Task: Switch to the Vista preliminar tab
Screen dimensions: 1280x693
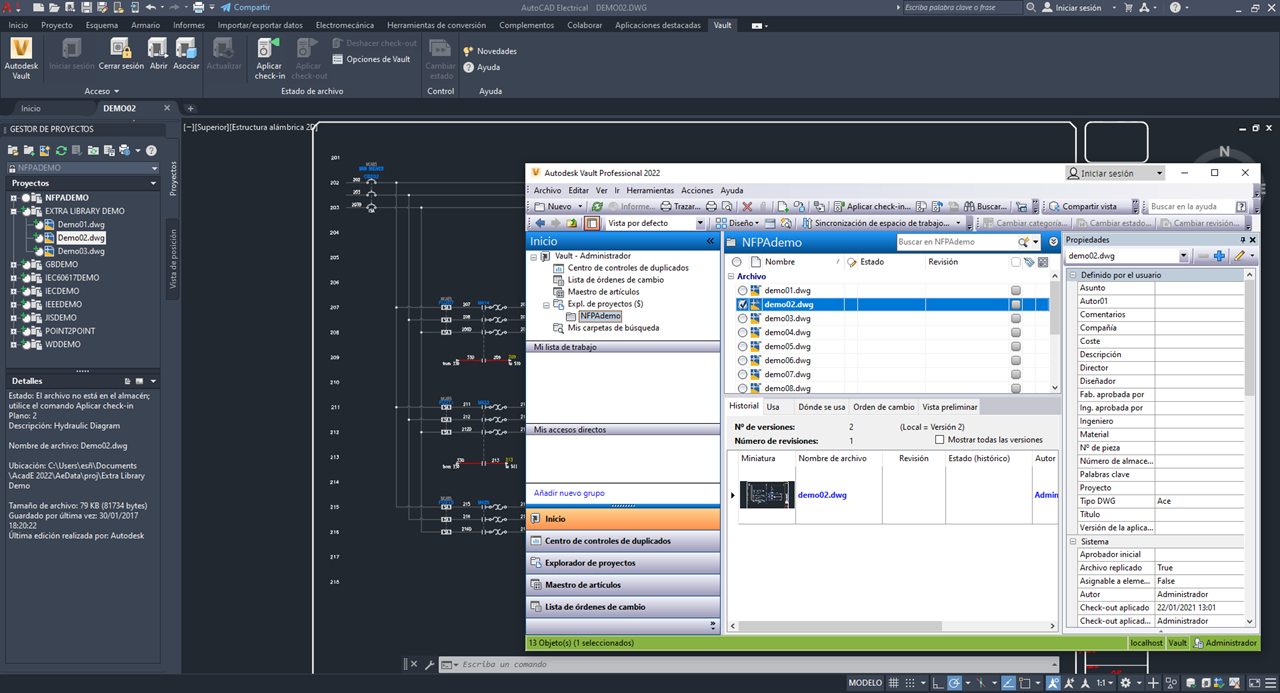Action: pyautogui.click(x=948, y=407)
